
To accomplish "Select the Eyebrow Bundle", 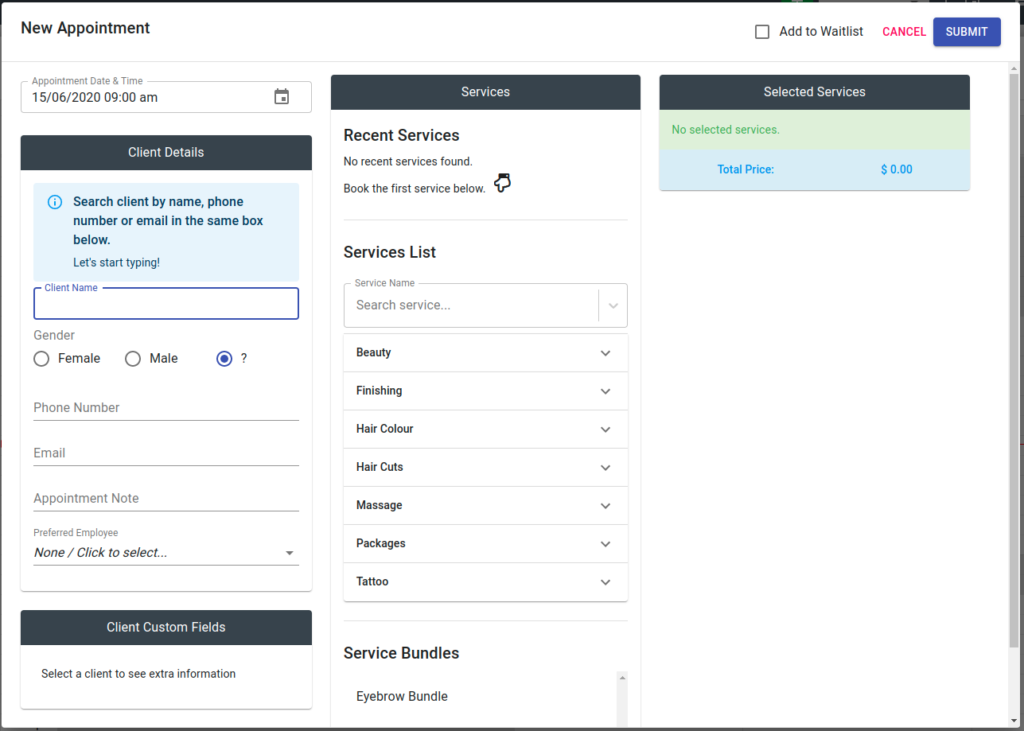I will pyautogui.click(x=401, y=696).
